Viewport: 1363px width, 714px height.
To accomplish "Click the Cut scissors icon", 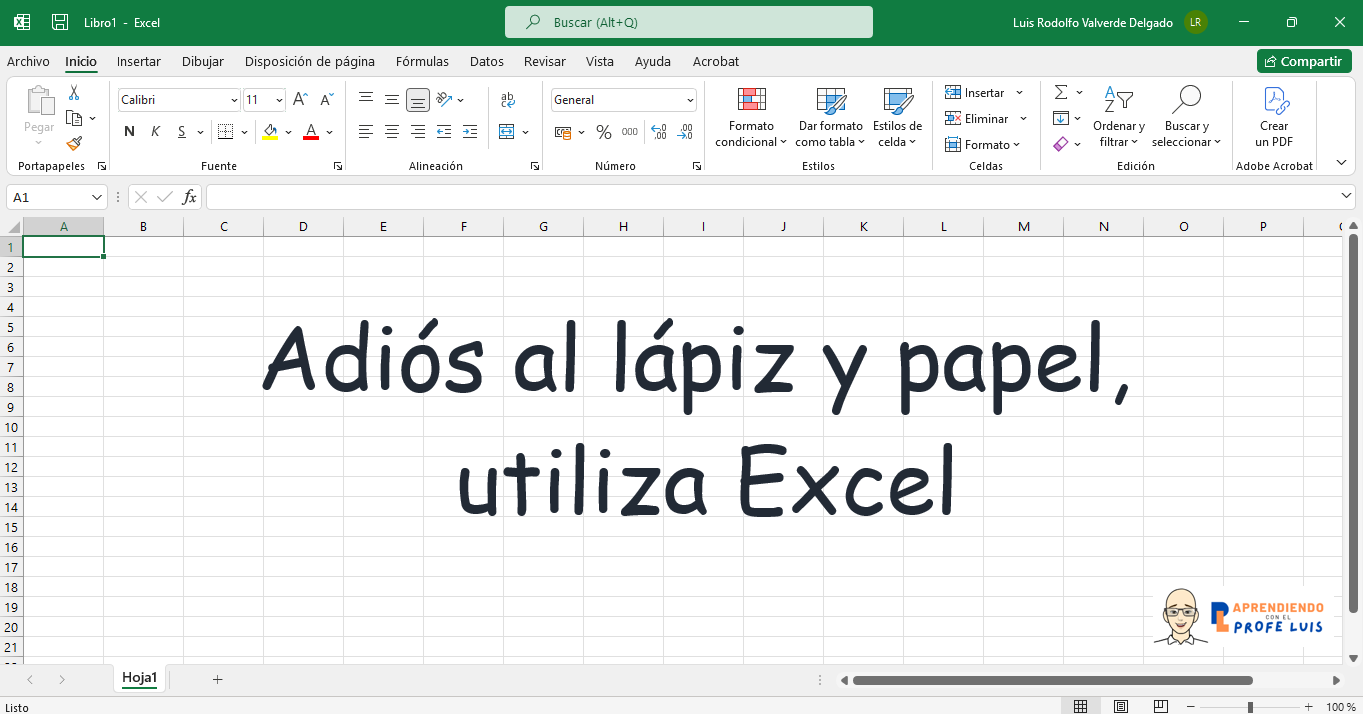I will coord(74,93).
